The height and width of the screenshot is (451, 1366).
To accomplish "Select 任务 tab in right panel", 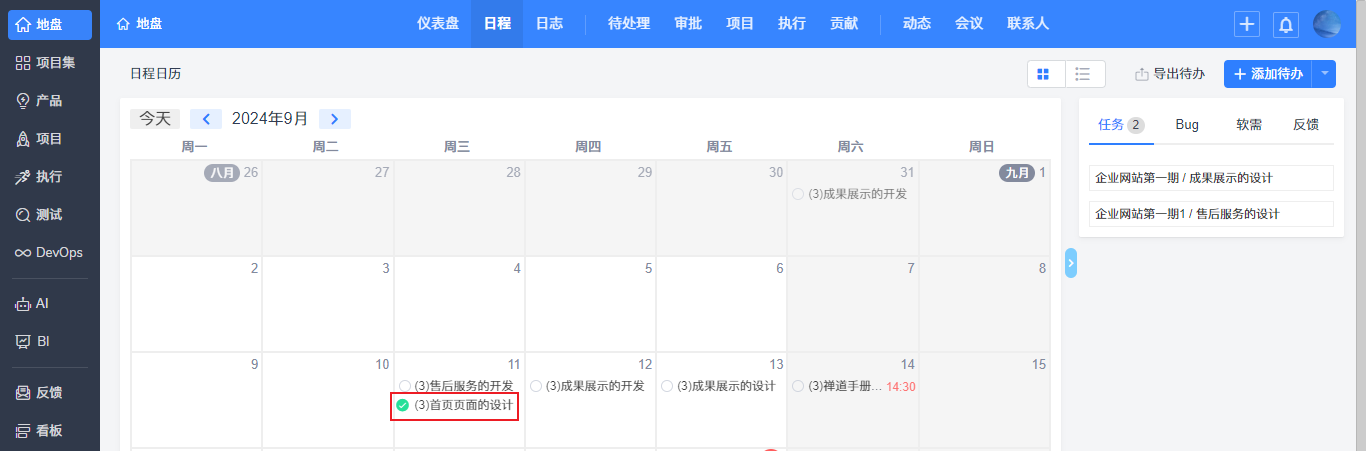I will click(x=1121, y=125).
